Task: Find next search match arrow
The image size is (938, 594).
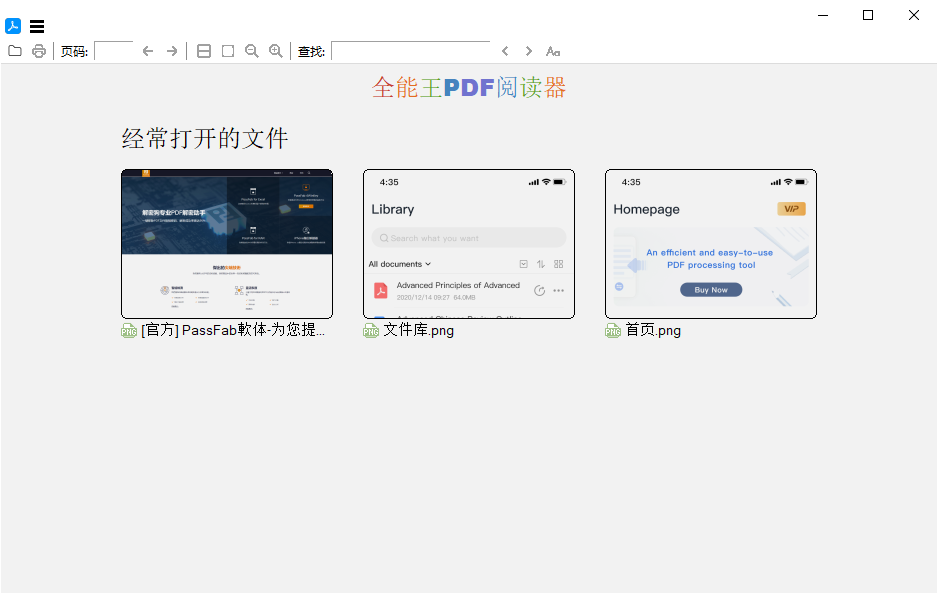Action: [529, 51]
